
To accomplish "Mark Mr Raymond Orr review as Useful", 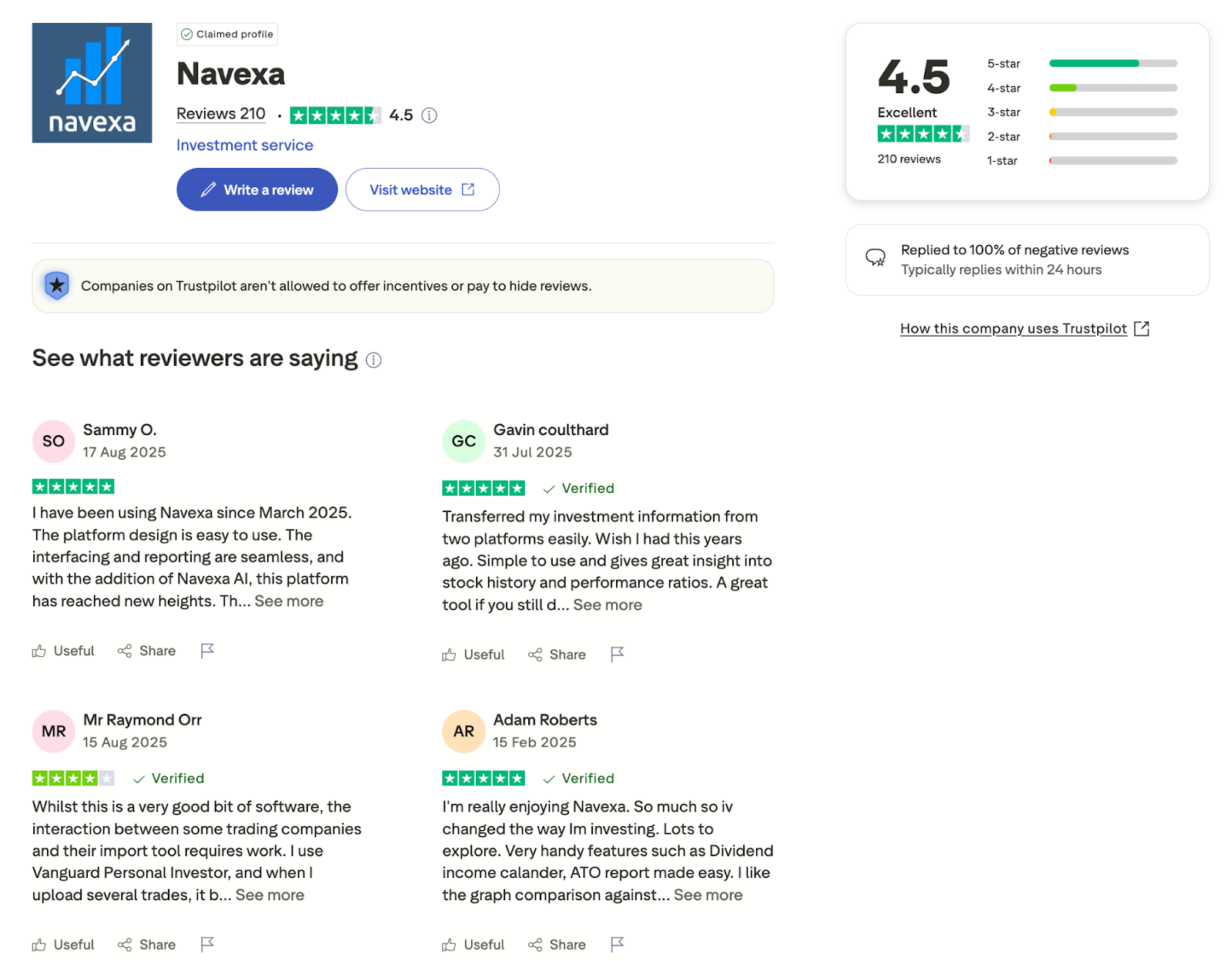I will coord(63,945).
